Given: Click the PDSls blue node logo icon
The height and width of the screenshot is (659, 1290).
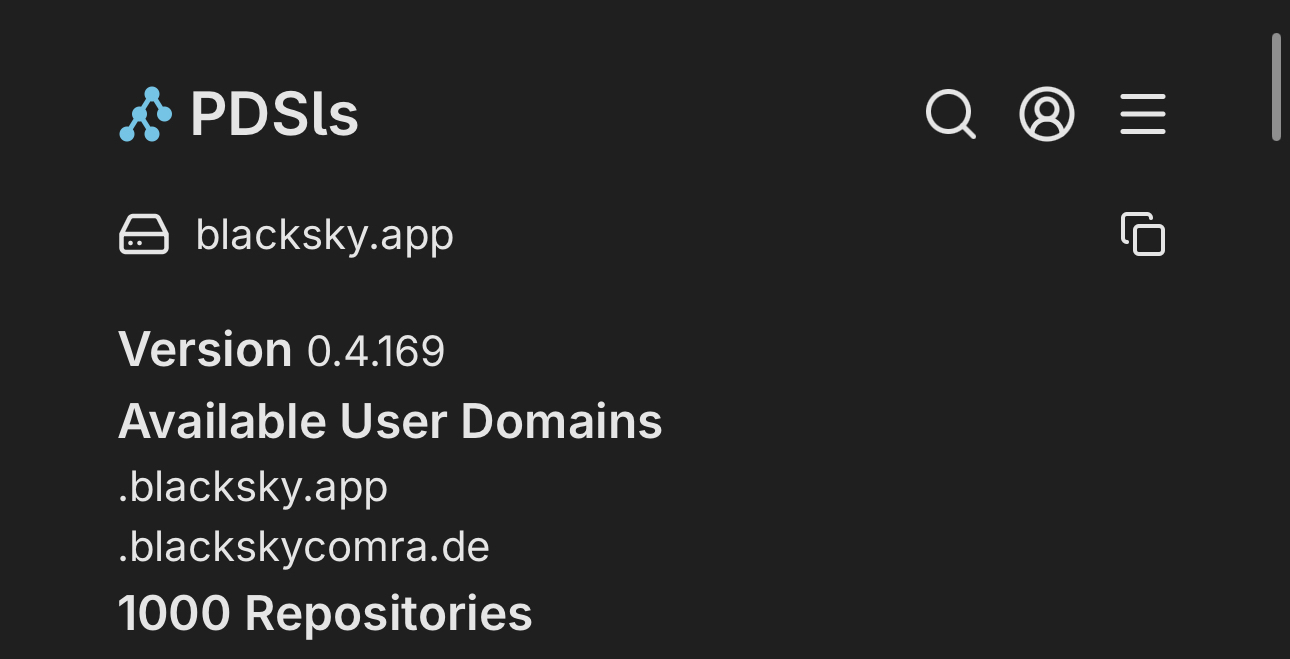Looking at the screenshot, I should click(145, 114).
